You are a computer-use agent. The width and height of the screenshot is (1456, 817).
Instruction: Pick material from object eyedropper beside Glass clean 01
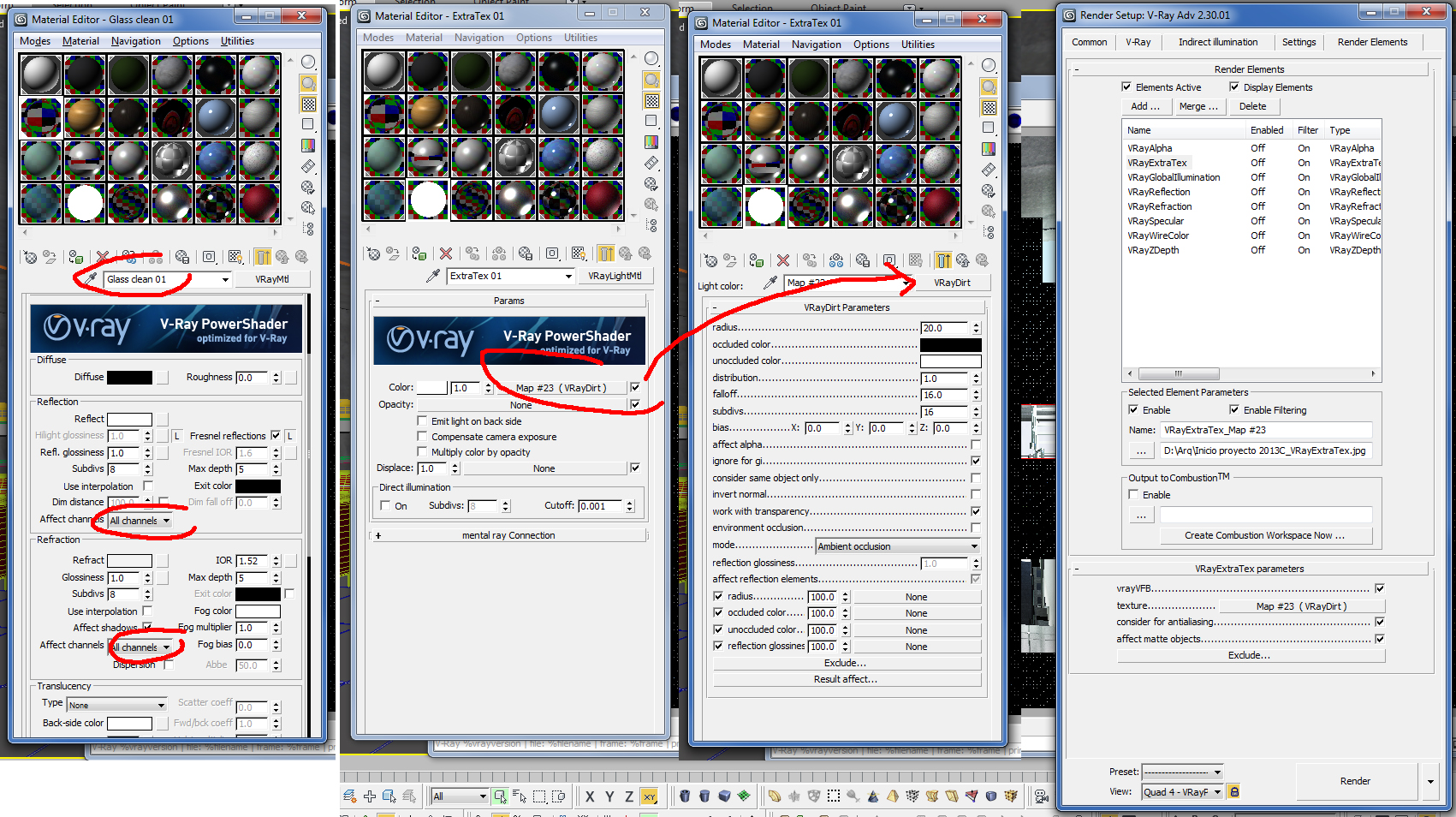[91, 279]
